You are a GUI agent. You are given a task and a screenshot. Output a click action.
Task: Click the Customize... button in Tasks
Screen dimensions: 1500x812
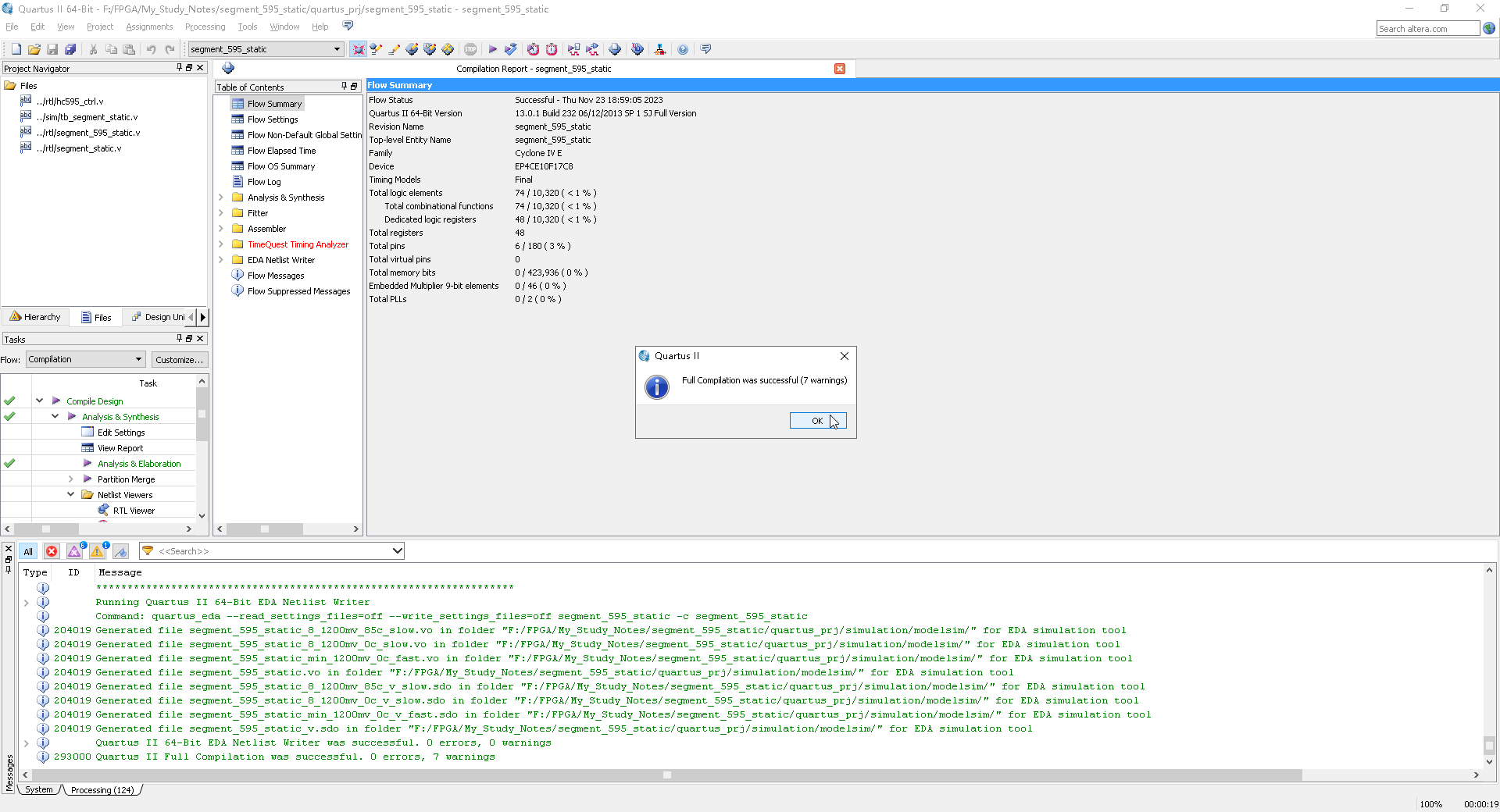click(x=179, y=359)
